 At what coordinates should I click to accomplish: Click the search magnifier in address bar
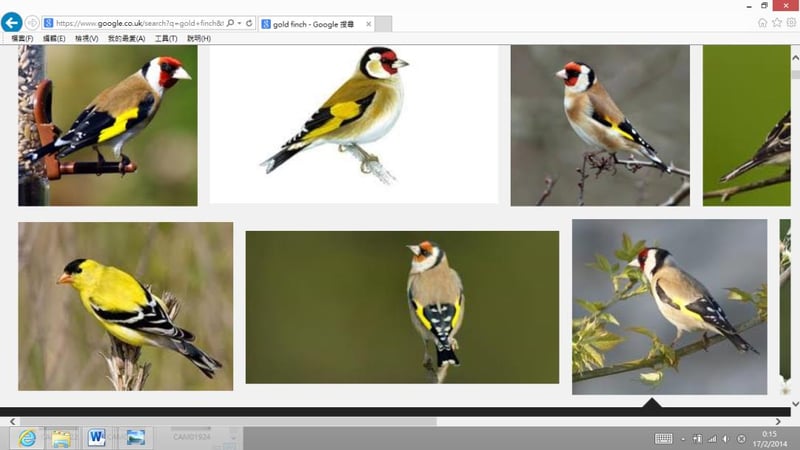pyautogui.click(x=231, y=23)
